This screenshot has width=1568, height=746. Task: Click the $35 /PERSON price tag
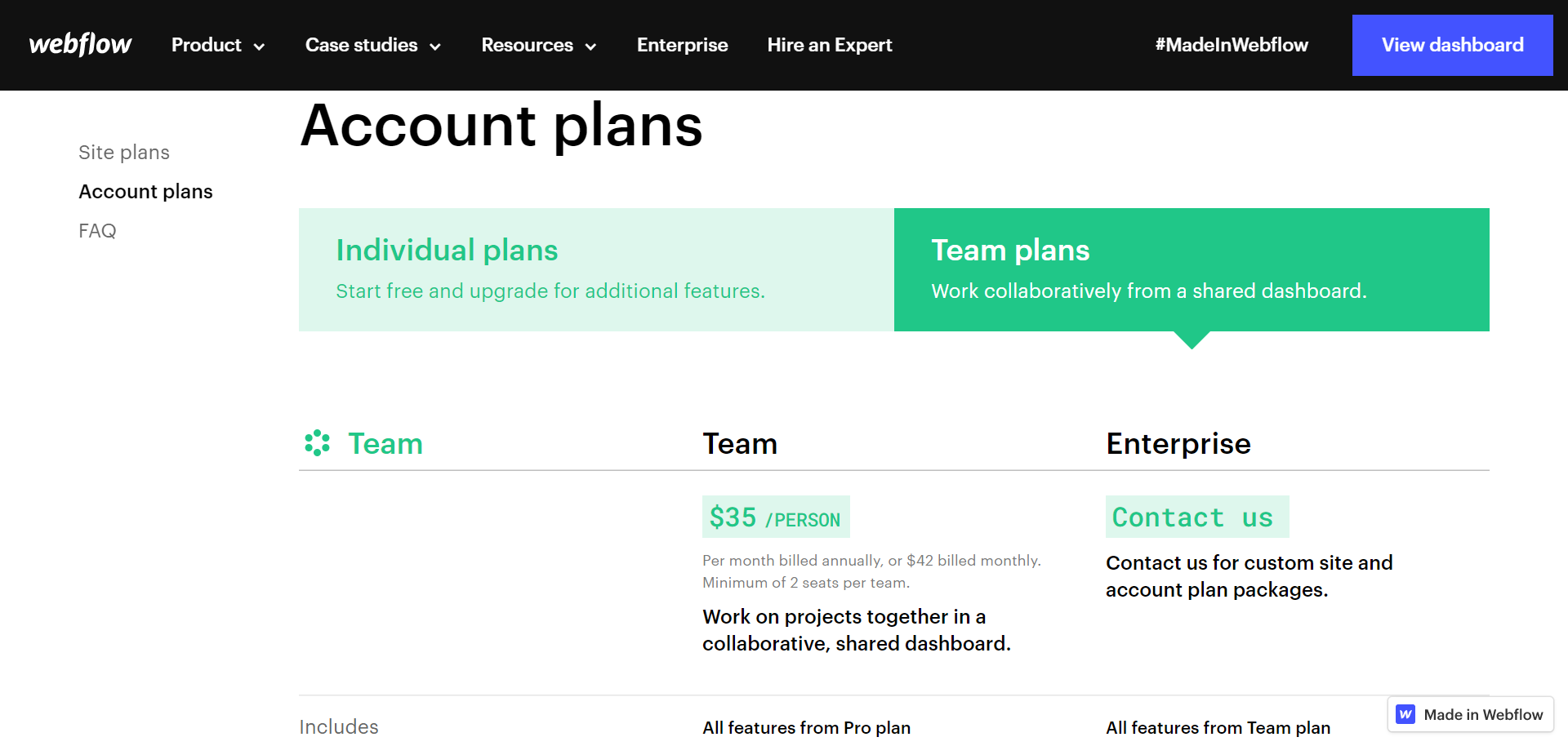pos(775,517)
